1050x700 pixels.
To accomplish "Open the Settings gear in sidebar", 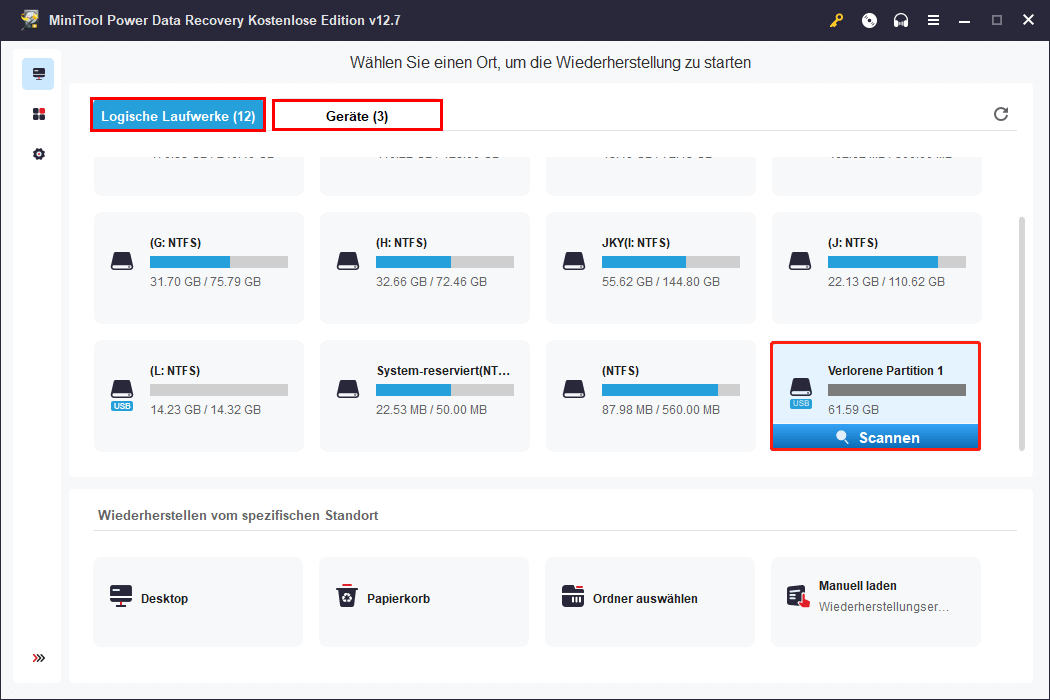I will click(x=38, y=153).
